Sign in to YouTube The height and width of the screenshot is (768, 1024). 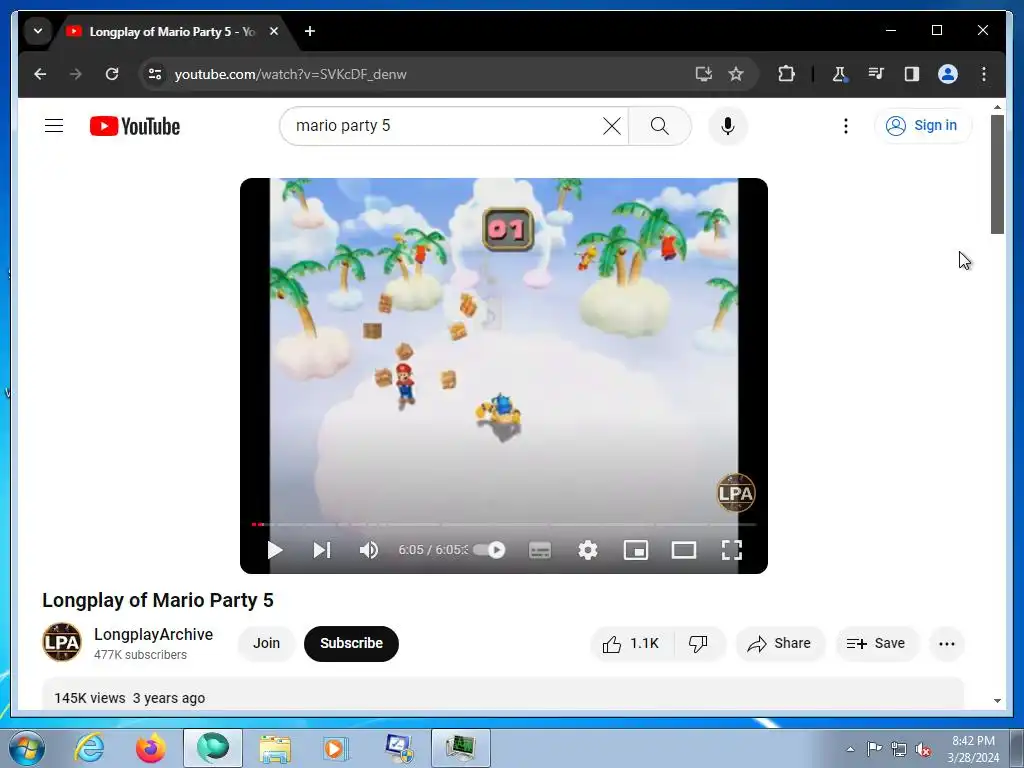pyautogui.click(x=922, y=125)
